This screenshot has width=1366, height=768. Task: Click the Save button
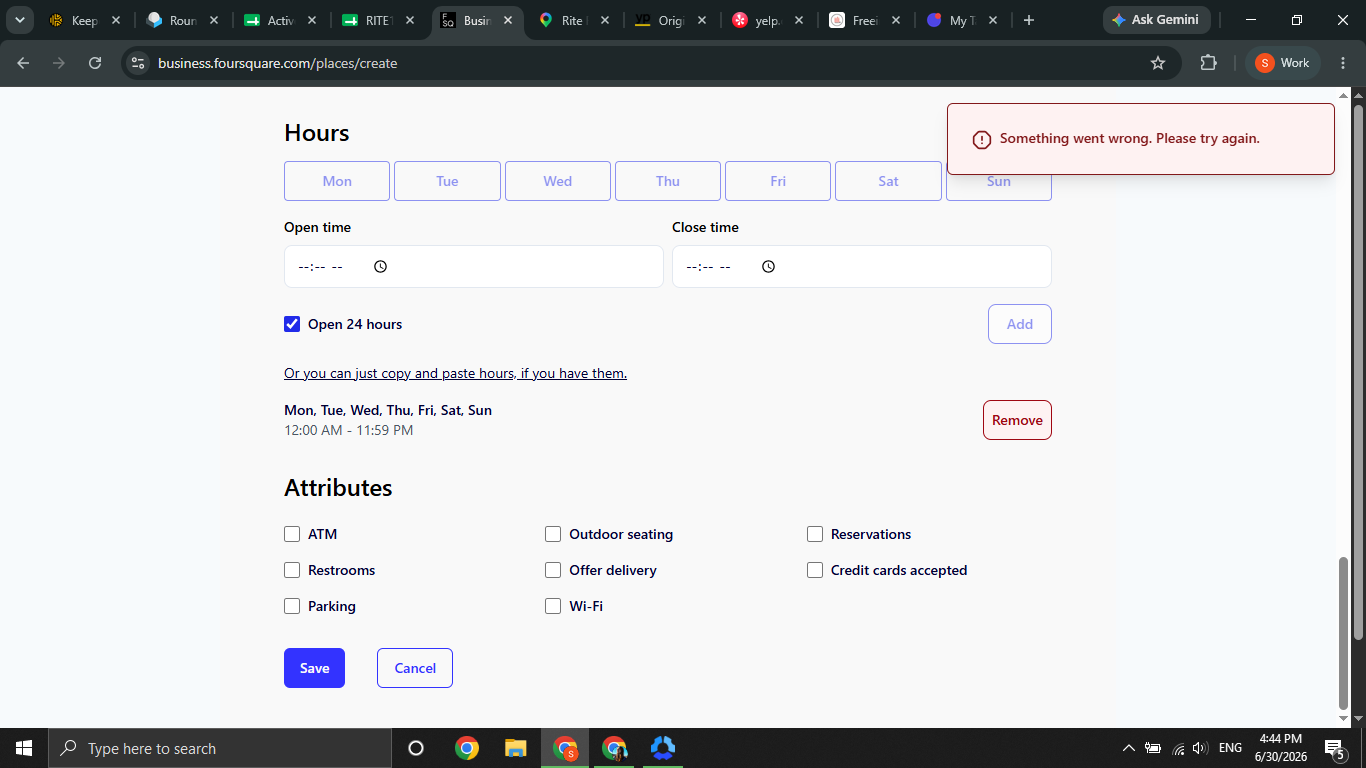click(314, 668)
